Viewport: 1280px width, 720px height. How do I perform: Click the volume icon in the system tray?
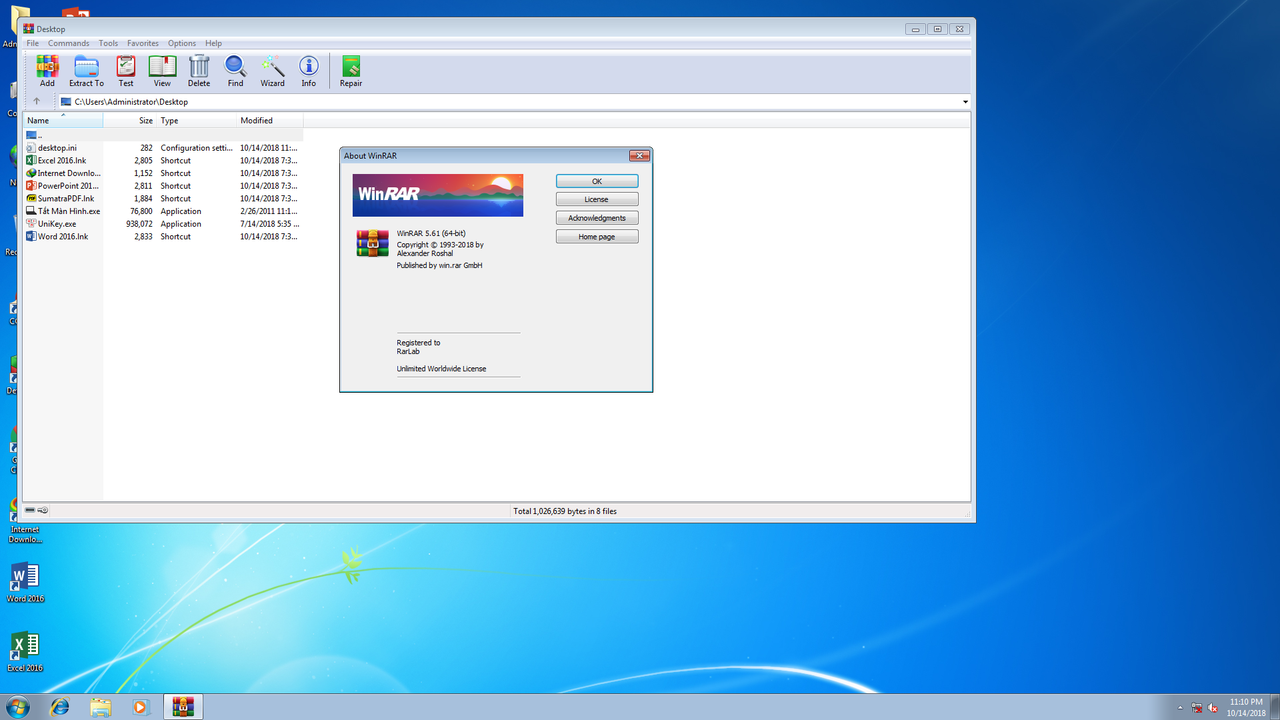tap(1213, 707)
